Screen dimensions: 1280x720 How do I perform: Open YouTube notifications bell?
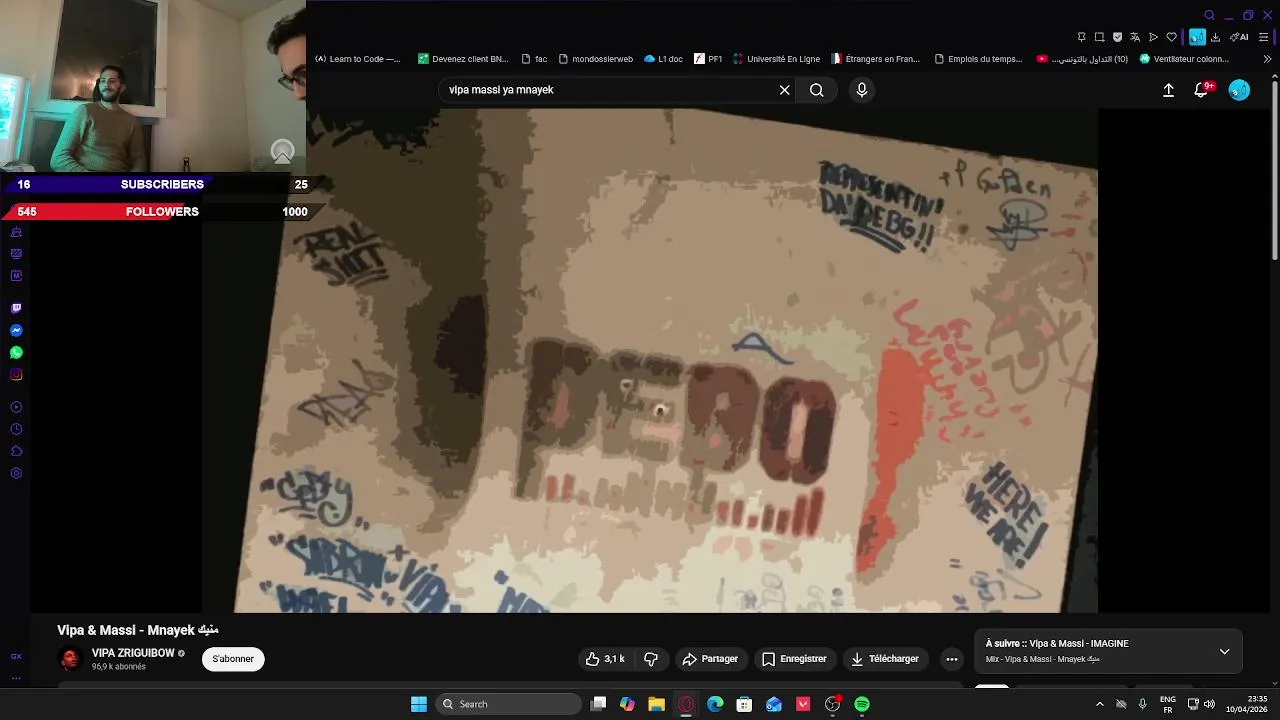point(1202,90)
